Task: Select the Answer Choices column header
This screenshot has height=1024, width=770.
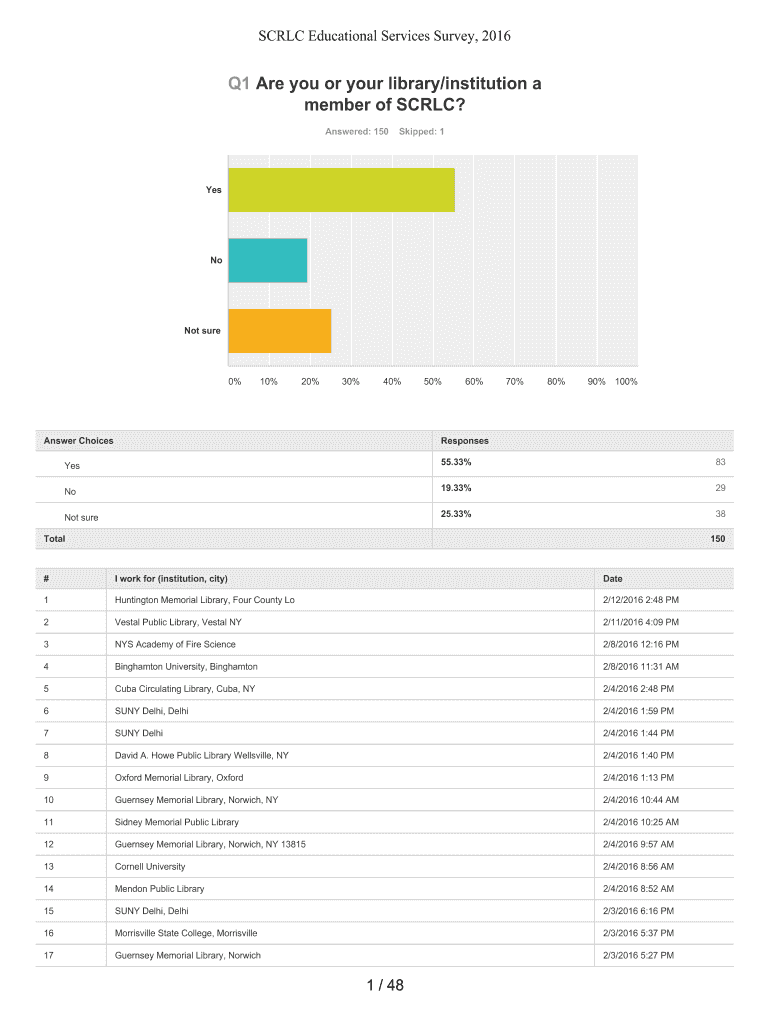Action: [x=79, y=441]
